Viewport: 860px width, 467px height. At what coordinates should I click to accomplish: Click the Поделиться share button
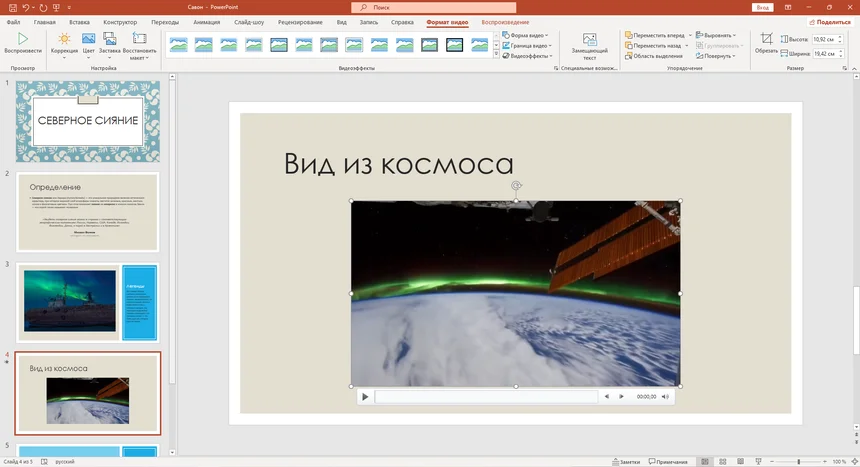click(829, 22)
